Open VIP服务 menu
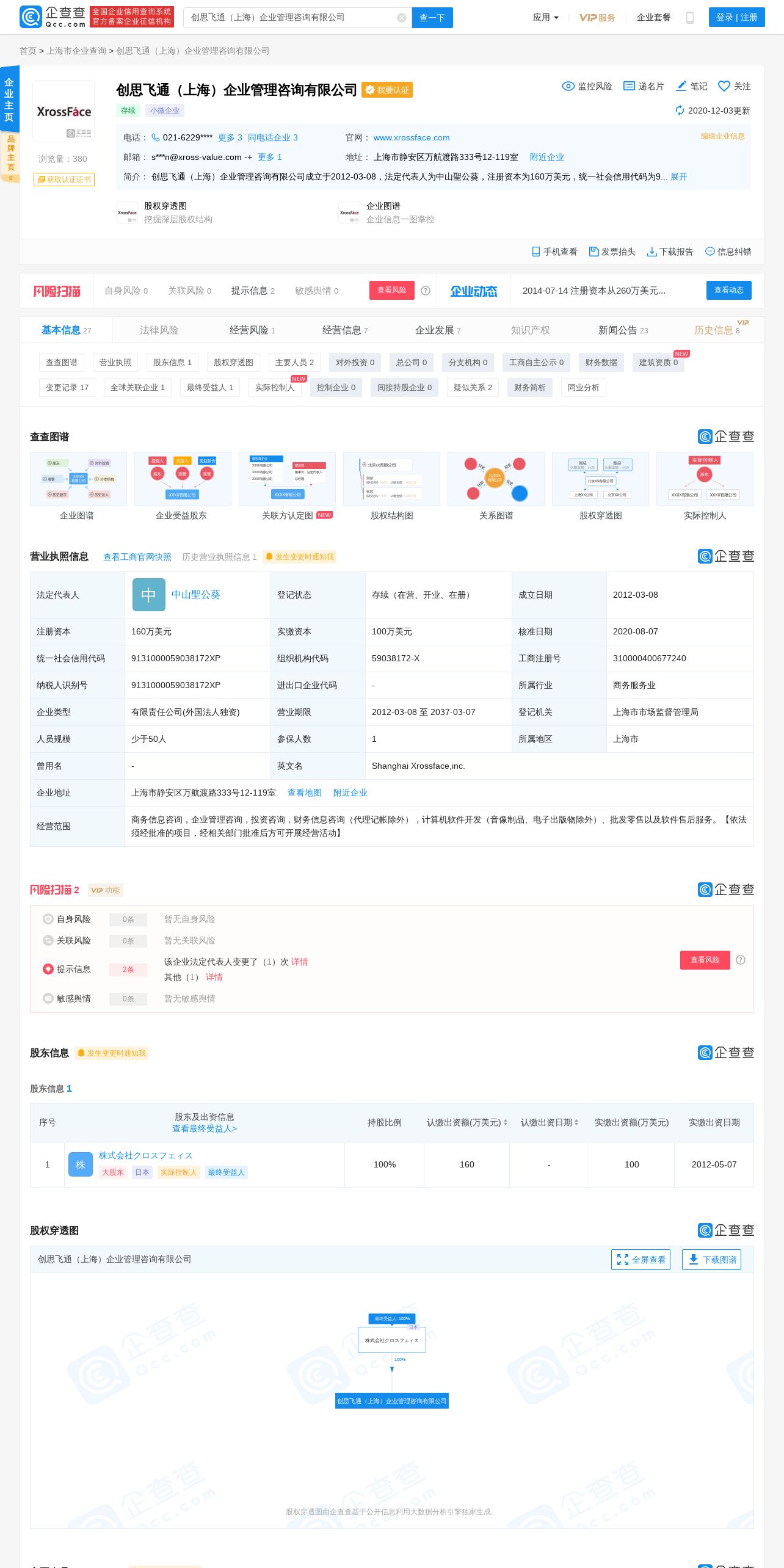The image size is (784, 1568). 597,18
